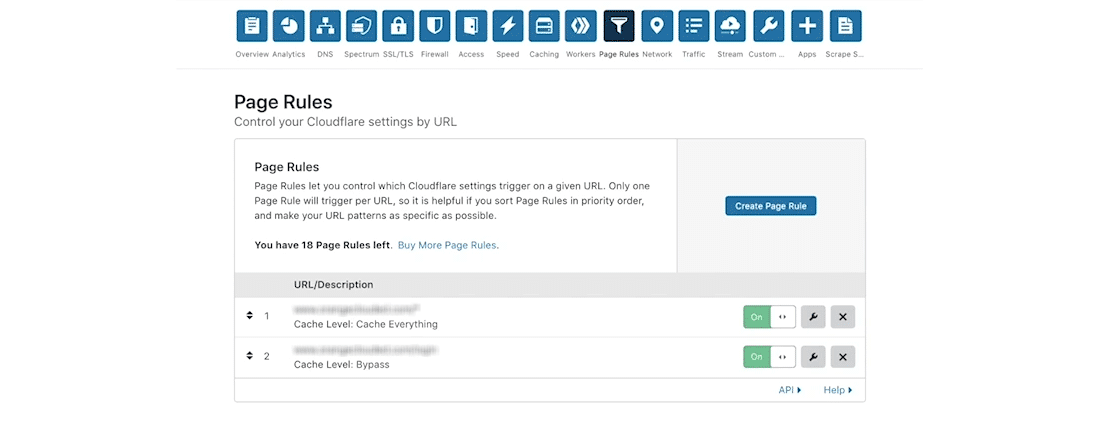Edit the Cache Everything rule with wrench
The image size is (1100, 421).
tap(813, 317)
